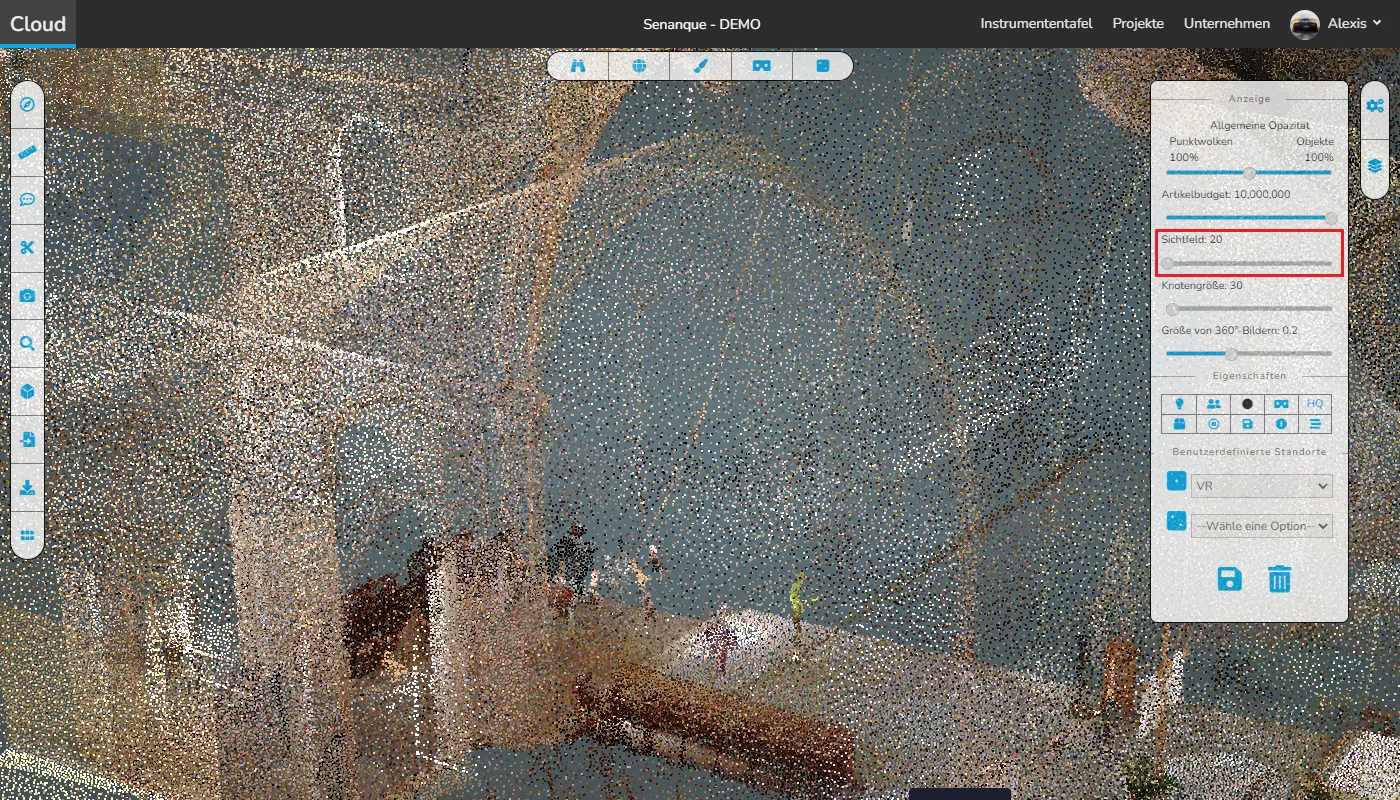The width and height of the screenshot is (1400, 800).
Task: Open the comment annotation tool
Action: point(27,200)
